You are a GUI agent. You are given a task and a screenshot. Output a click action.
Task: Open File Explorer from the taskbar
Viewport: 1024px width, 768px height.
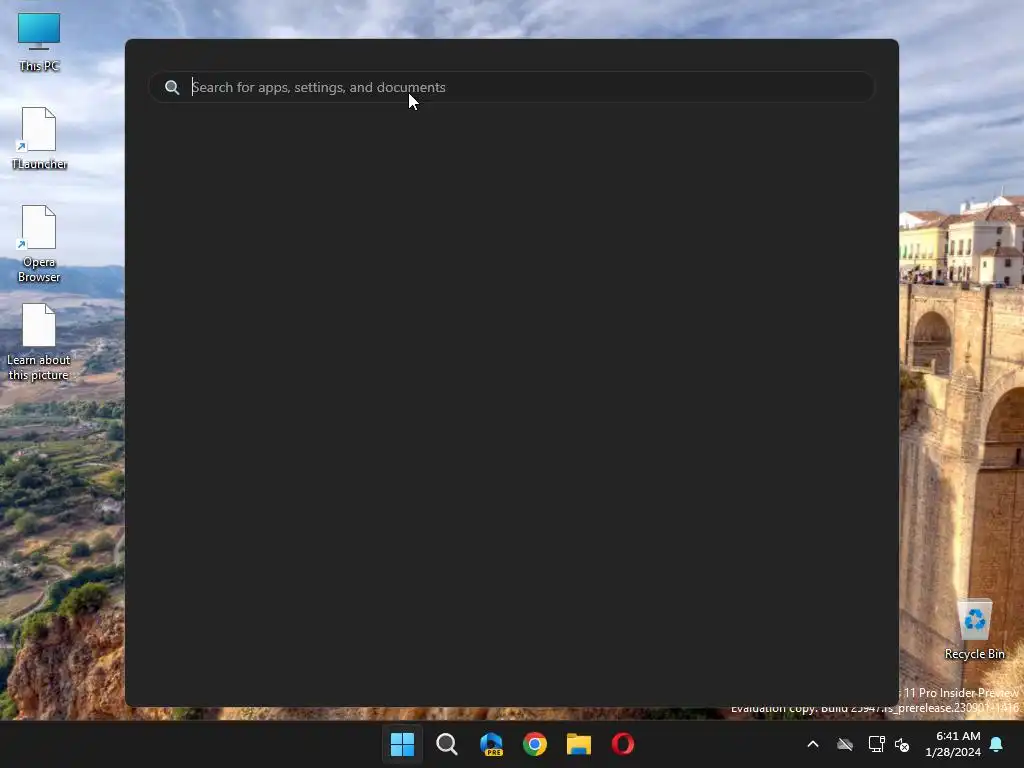click(579, 744)
